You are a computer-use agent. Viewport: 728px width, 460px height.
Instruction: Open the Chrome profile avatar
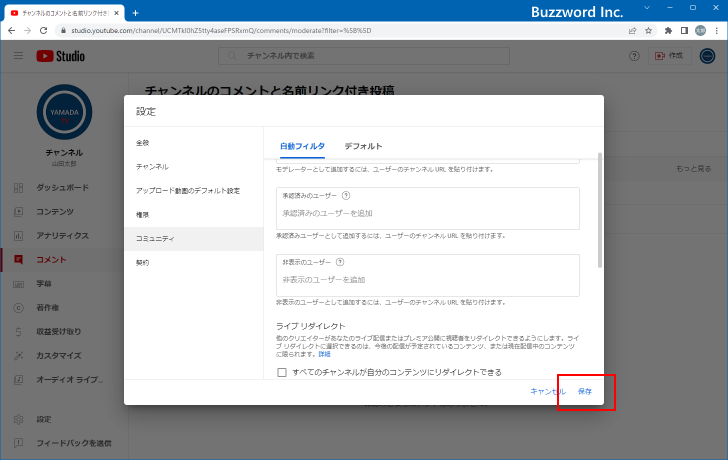point(700,31)
